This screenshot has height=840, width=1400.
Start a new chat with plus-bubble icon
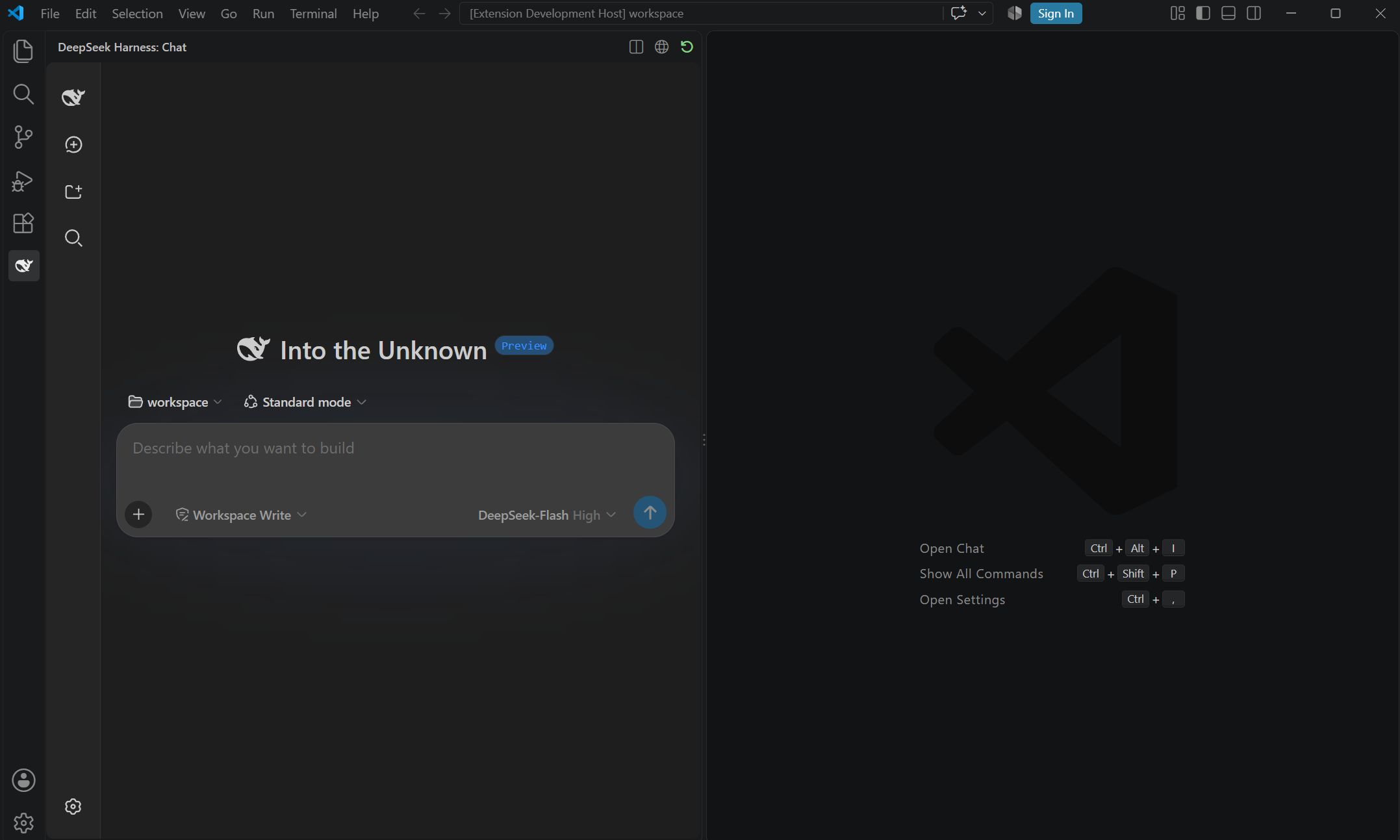[x=73, y=144]
